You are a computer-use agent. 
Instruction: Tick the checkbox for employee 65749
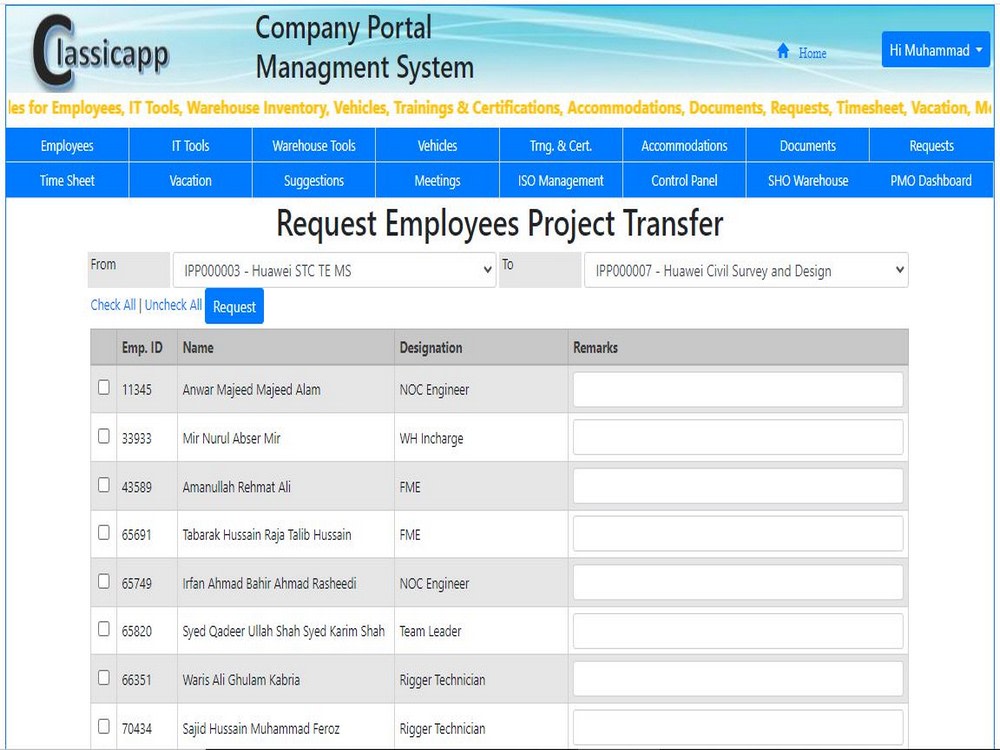pyautogui.click(x=104, y=581)
